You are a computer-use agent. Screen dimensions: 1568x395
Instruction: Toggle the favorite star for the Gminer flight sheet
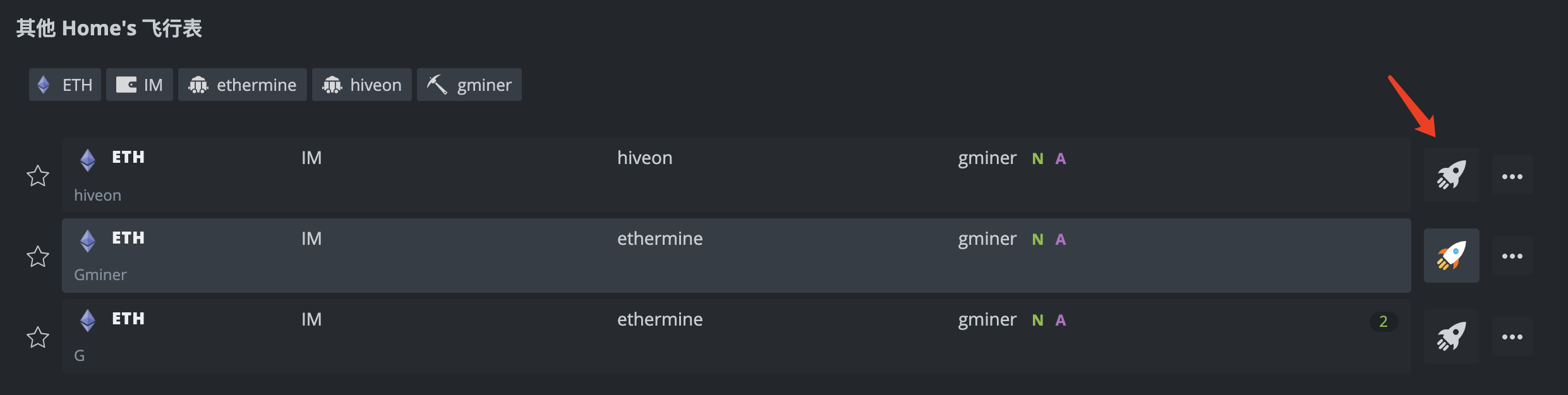click(38, 256)
